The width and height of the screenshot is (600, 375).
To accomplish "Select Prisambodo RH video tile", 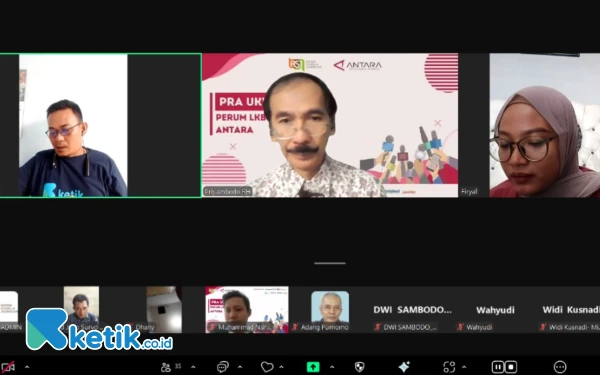I will tap(330, 126).
